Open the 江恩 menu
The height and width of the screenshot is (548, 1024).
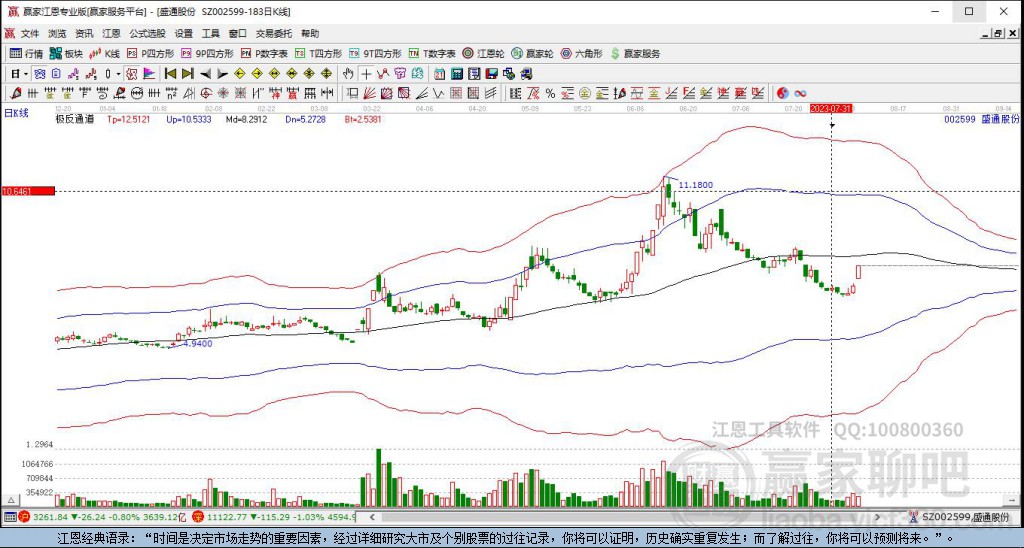click(111, 33)
